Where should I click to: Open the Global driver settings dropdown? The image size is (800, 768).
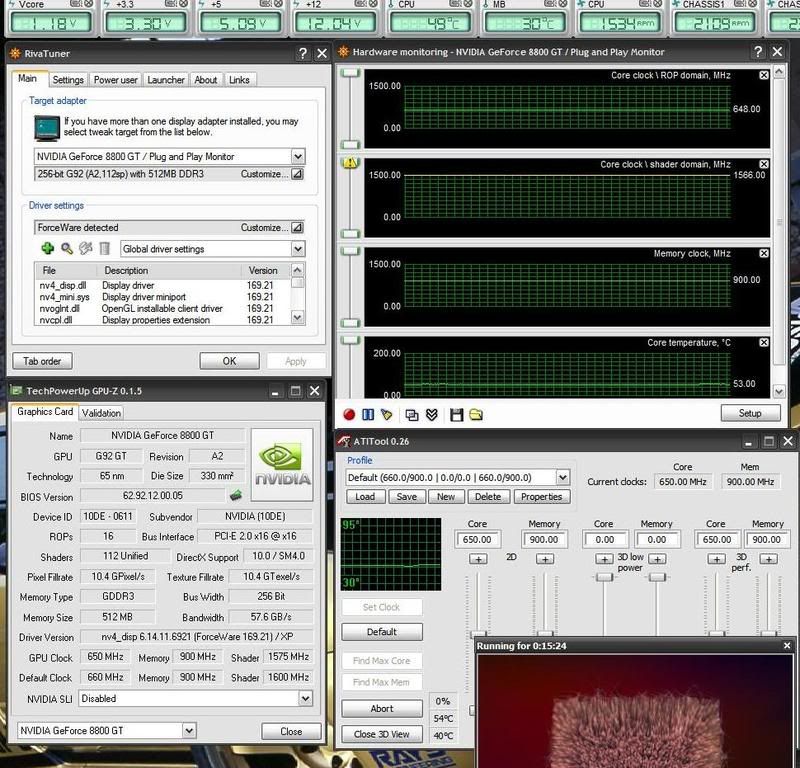[x=297, y=249]
